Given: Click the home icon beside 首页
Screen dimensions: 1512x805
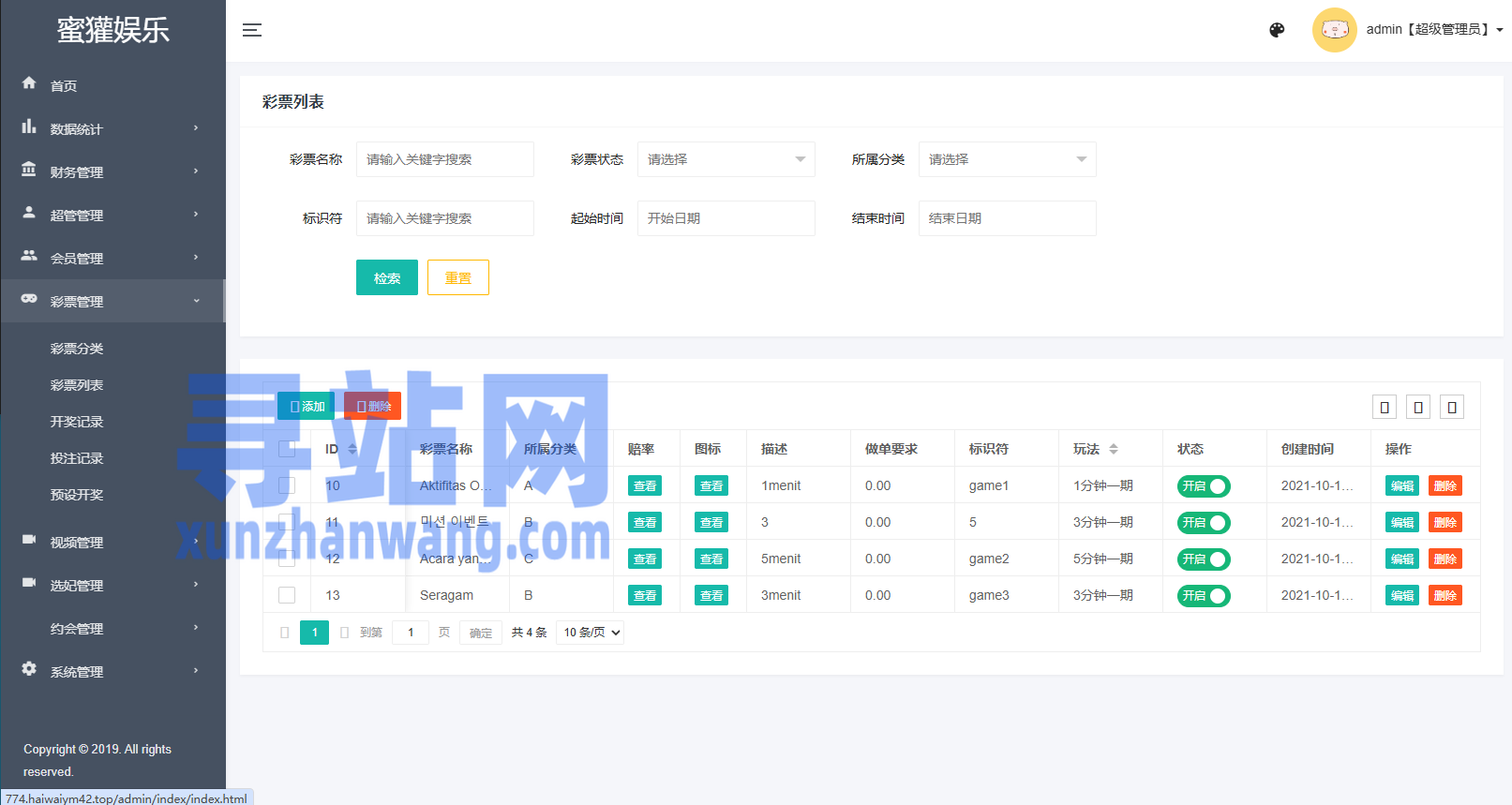Looking at the screenshot, I should tap(29, 83).
